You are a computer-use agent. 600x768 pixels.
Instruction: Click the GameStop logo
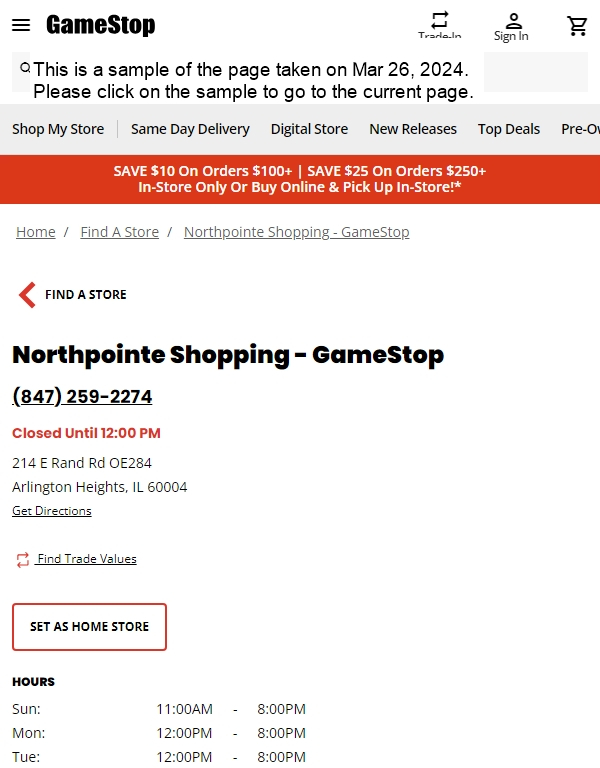click(x=100, y=24)
